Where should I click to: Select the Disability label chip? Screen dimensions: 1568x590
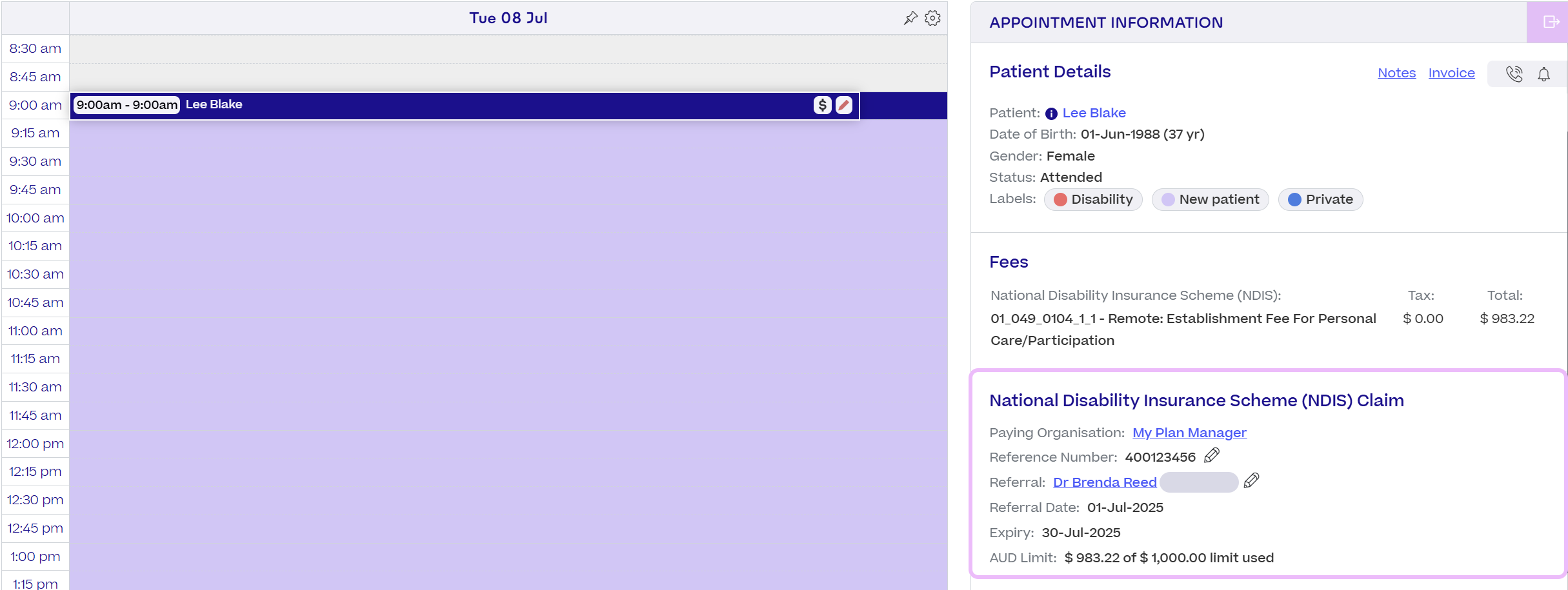point(1093,199)
